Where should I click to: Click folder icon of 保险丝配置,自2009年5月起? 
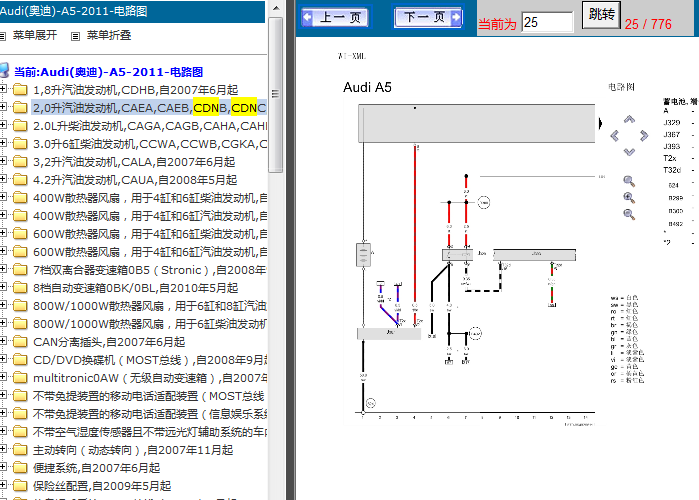coord(20,486)
